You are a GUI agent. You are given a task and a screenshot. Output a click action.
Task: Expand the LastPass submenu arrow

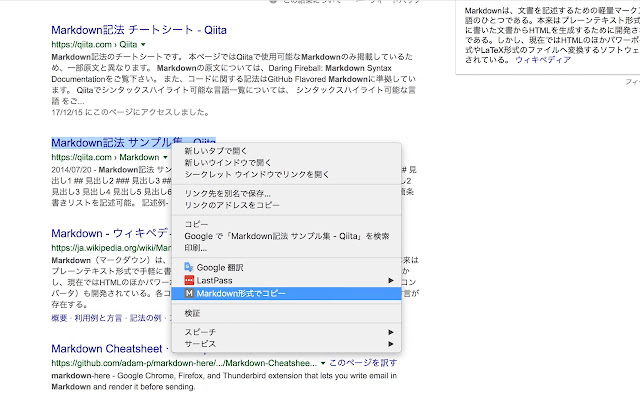point(391,280)
